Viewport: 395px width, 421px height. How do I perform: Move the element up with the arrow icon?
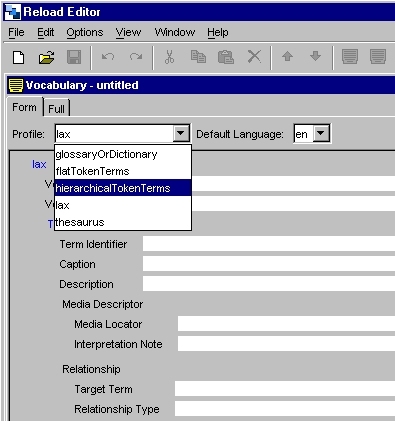(x=287, y=56)
